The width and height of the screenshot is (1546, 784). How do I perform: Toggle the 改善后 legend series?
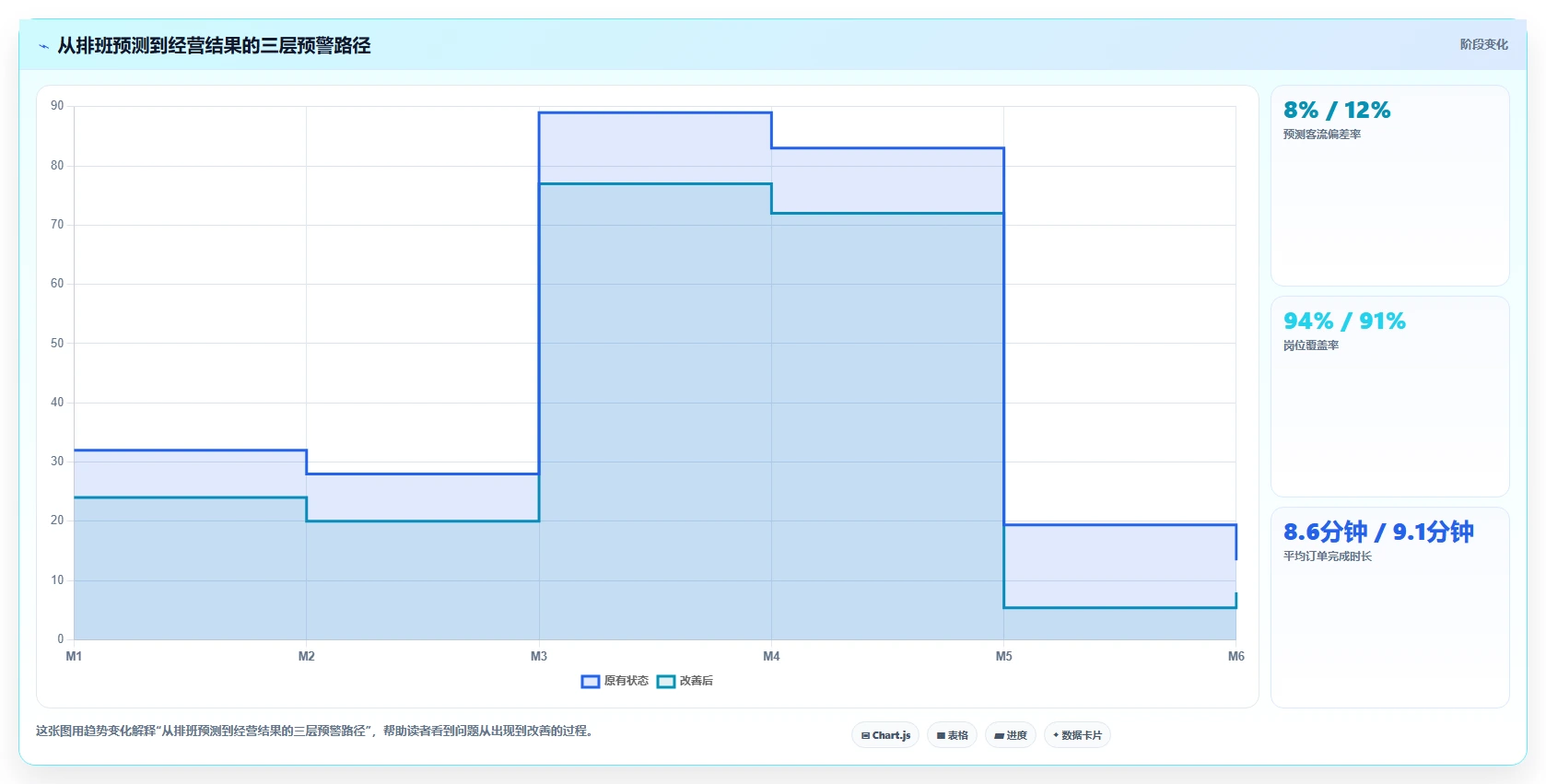[x=685, y=681]
